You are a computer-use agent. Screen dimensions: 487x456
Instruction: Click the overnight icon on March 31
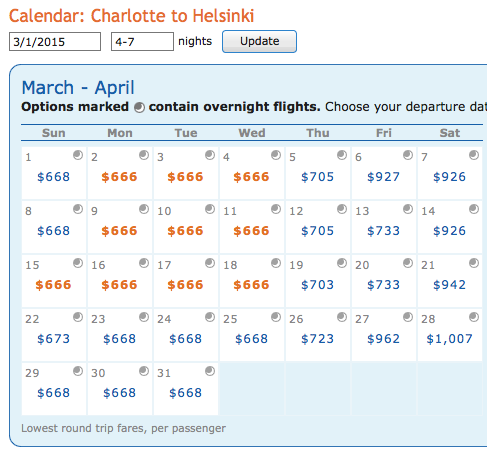point(210,371)
